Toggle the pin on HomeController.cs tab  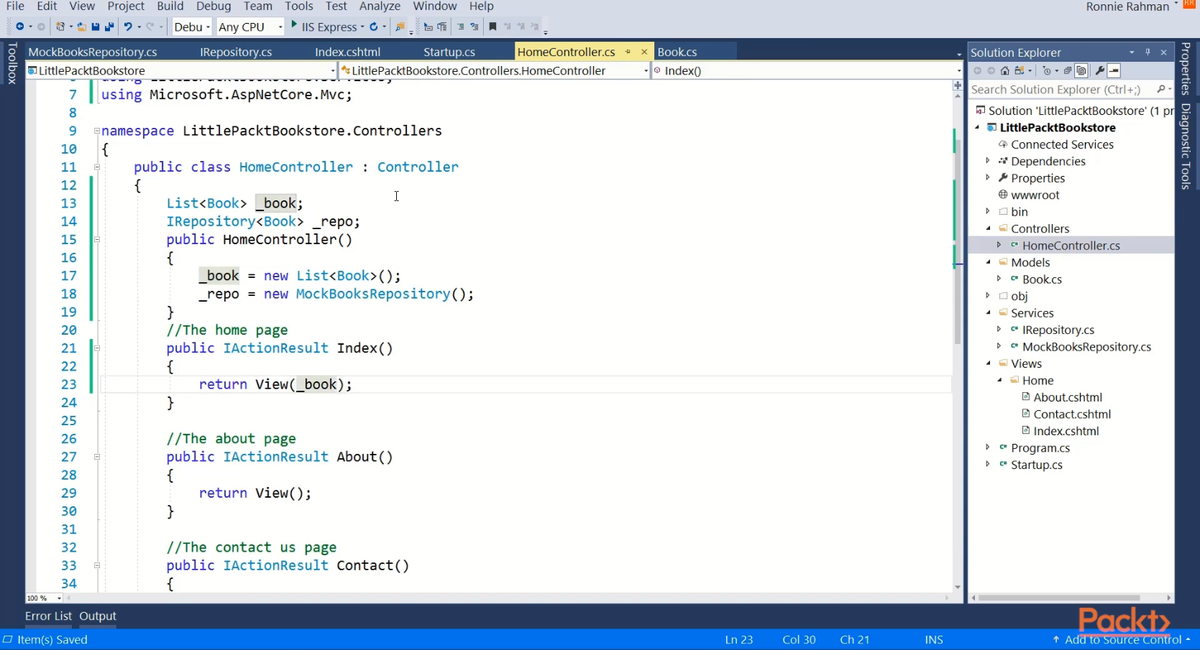click(628, 51)
